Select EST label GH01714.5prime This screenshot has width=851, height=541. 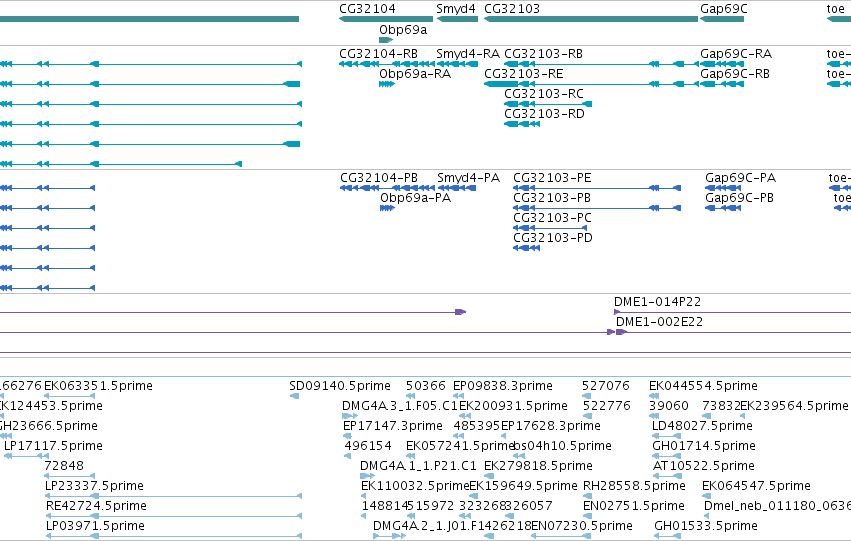pyautogui.click(x=704, y=446)
